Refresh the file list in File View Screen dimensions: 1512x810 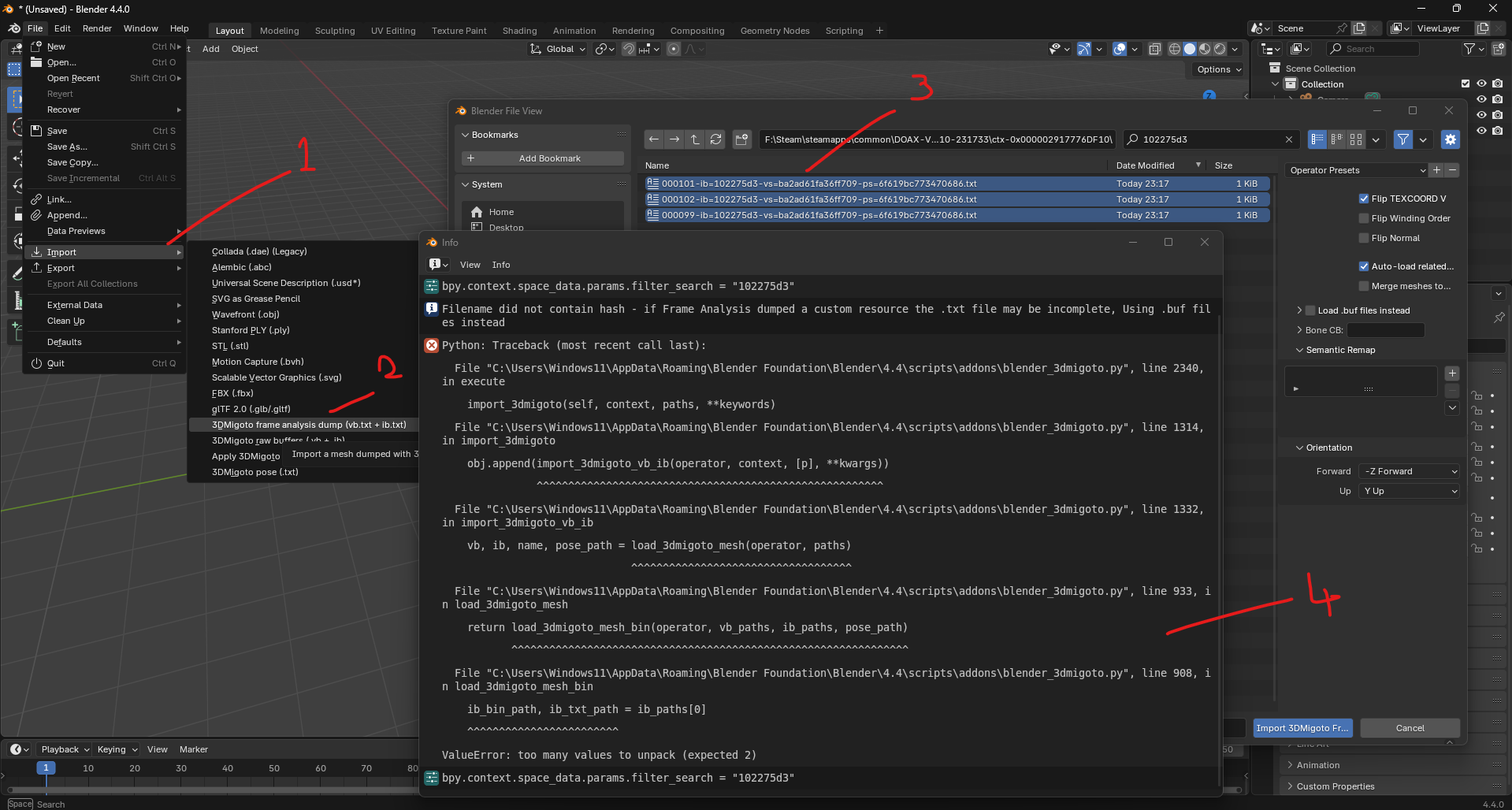point(715,139)
